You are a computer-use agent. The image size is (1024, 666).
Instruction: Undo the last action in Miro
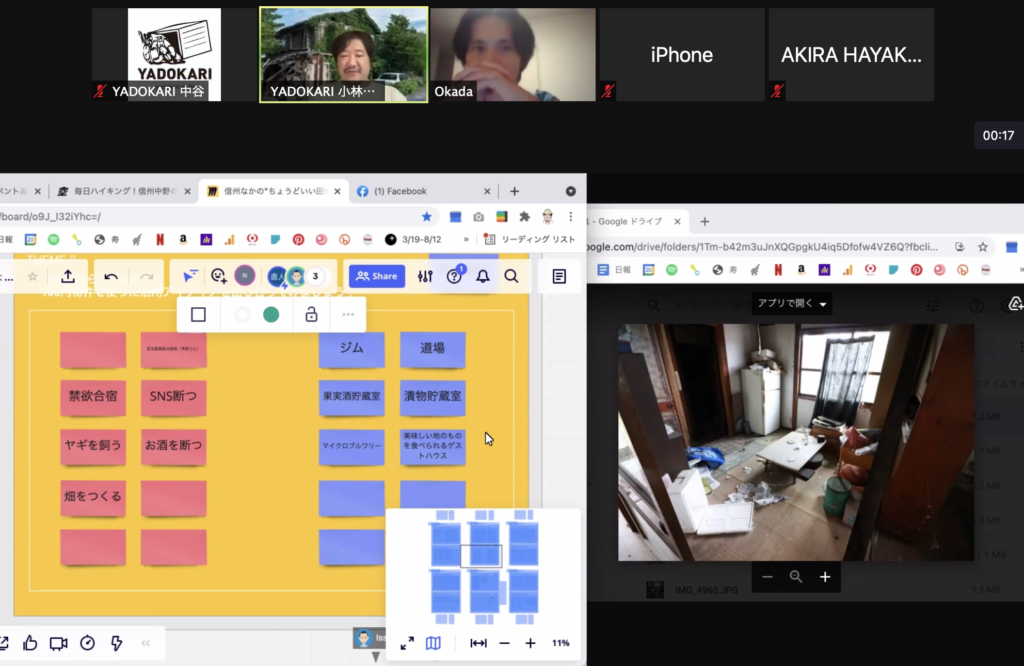point(111,276)
